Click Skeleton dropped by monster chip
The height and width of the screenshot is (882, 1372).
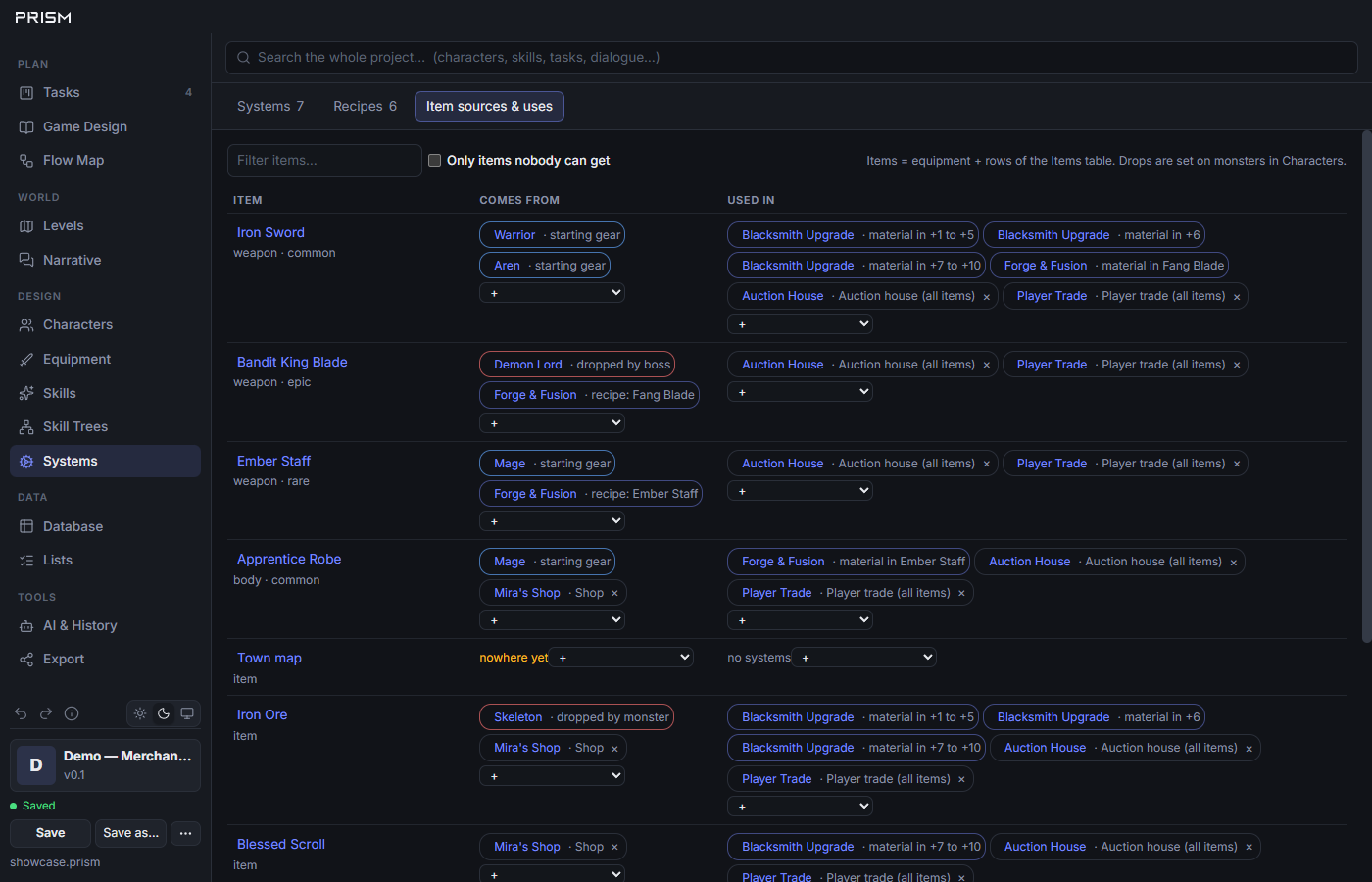[577, 717]
